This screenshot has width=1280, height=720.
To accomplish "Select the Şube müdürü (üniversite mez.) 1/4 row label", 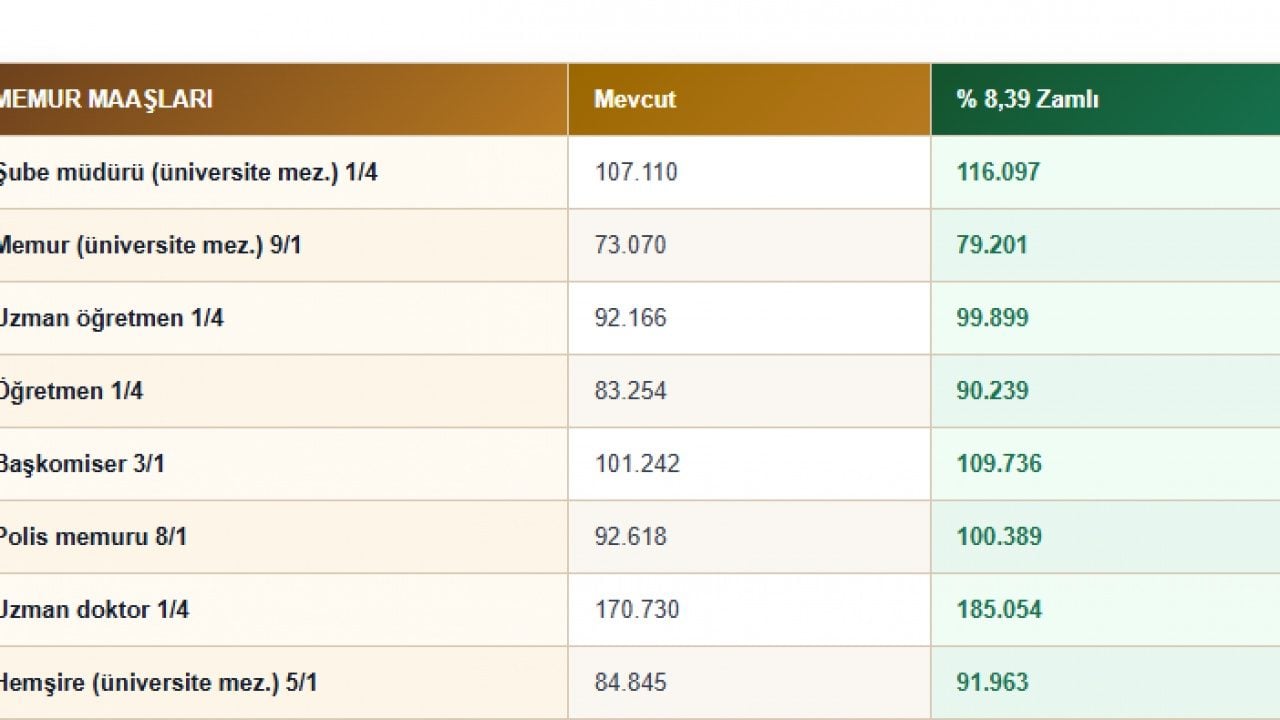I will click(188, 172).
